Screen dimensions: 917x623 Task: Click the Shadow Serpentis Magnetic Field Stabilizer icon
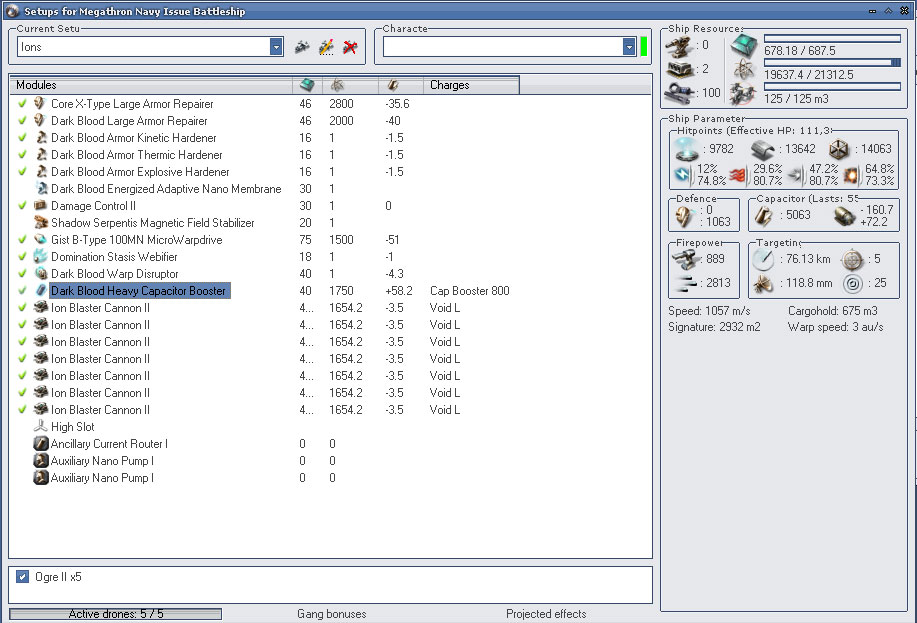pyautogui.click(x=40, y=222)
